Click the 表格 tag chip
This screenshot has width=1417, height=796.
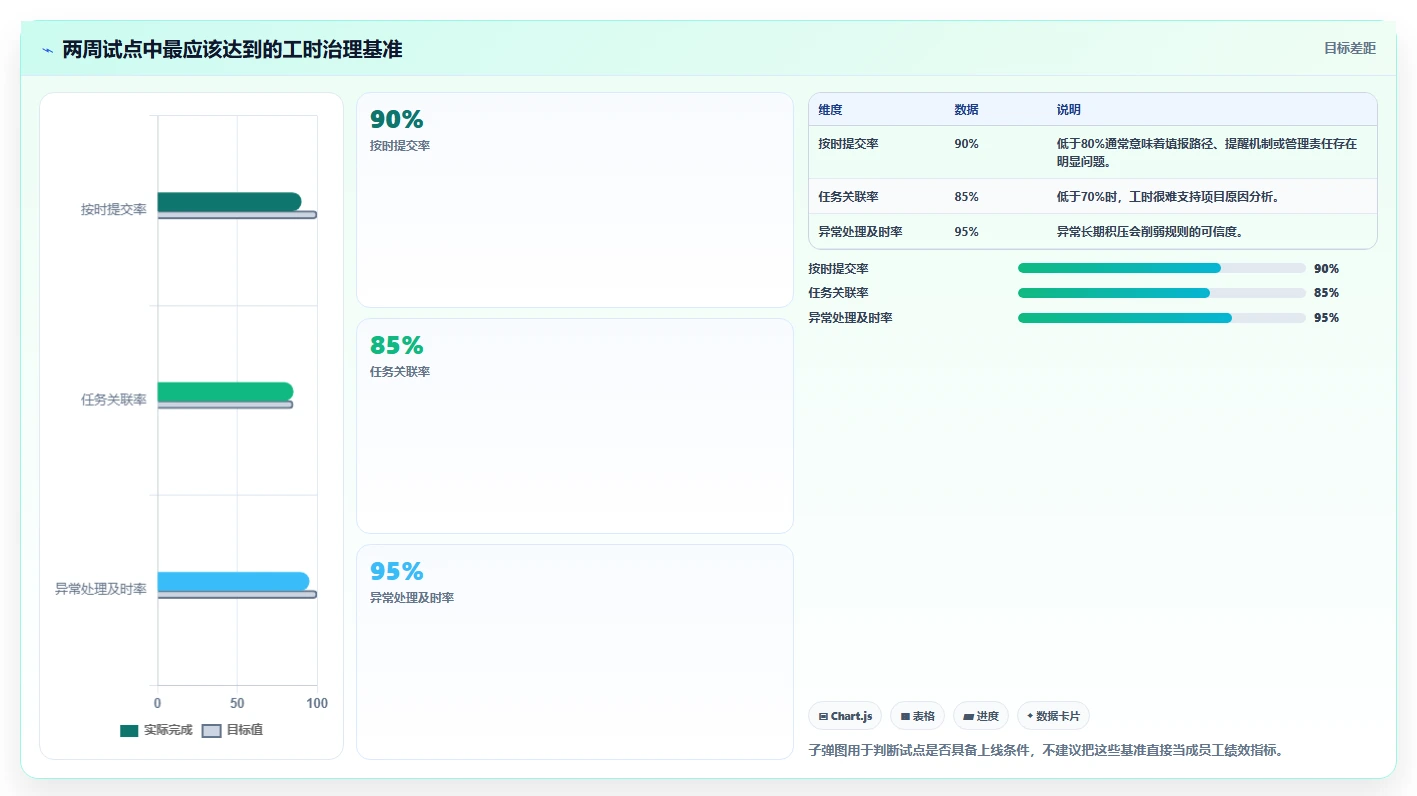(917, 716)
